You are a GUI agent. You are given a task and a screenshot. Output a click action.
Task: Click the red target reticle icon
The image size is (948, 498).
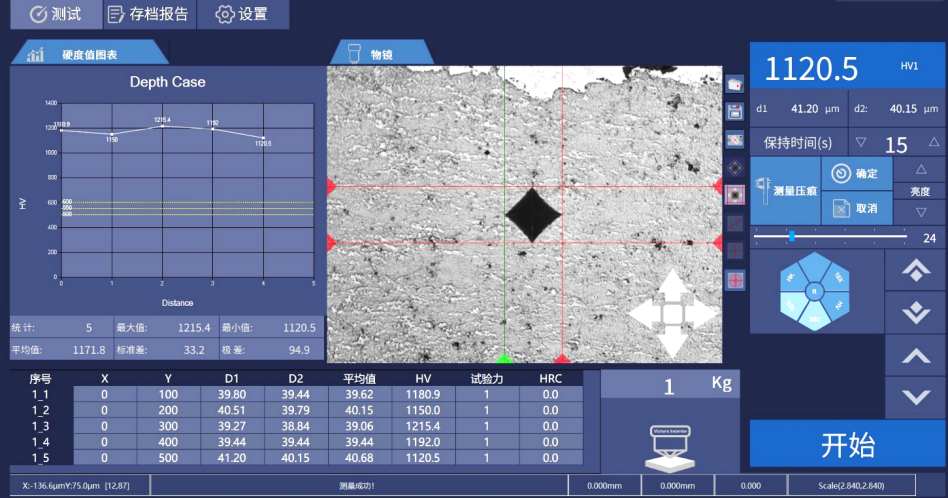point(735,280)
